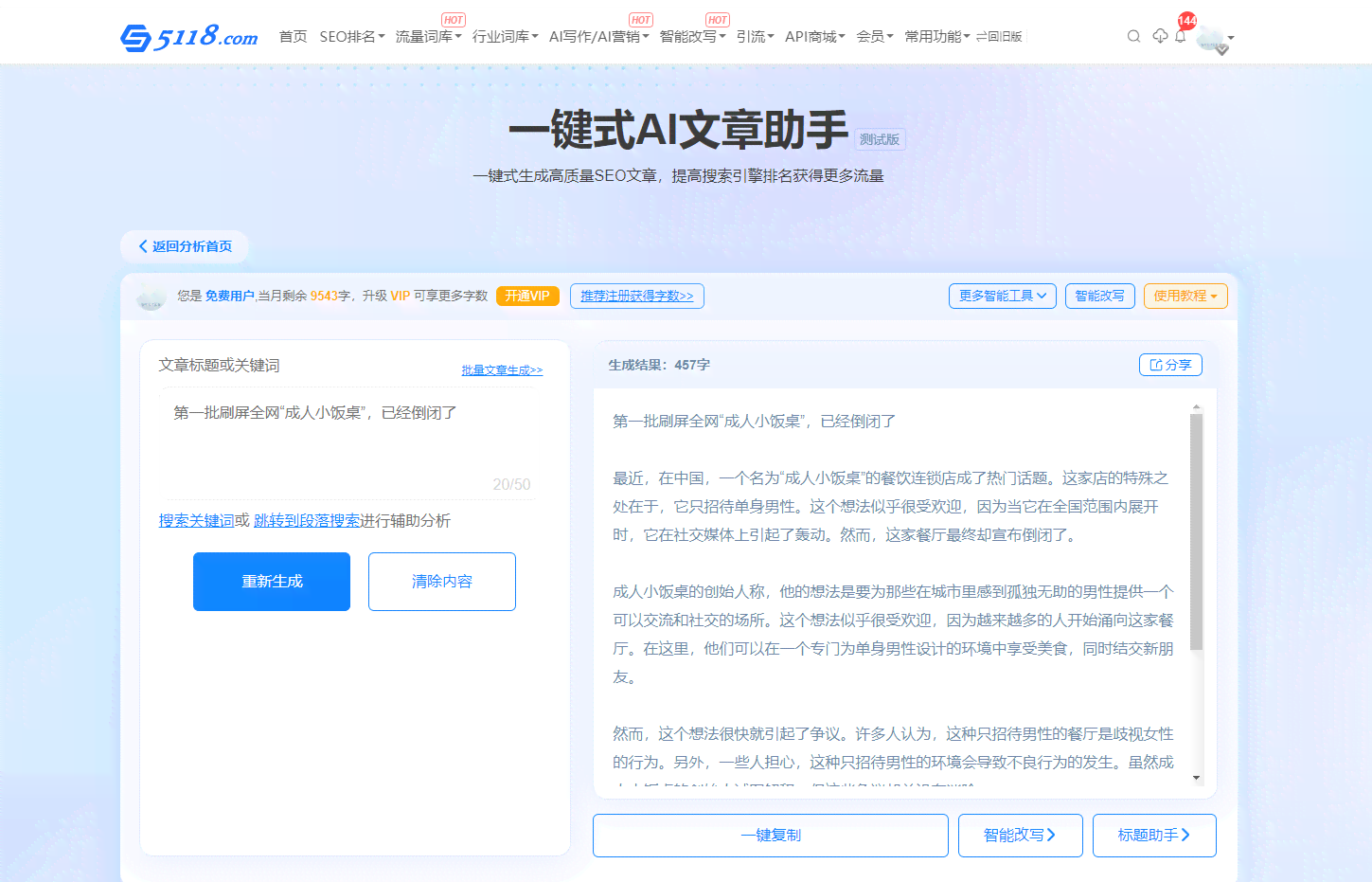Click 智能改写 button in info bar
Image resolution: width=1372 pixels, height=882 pixels.
coord(1099,296)
